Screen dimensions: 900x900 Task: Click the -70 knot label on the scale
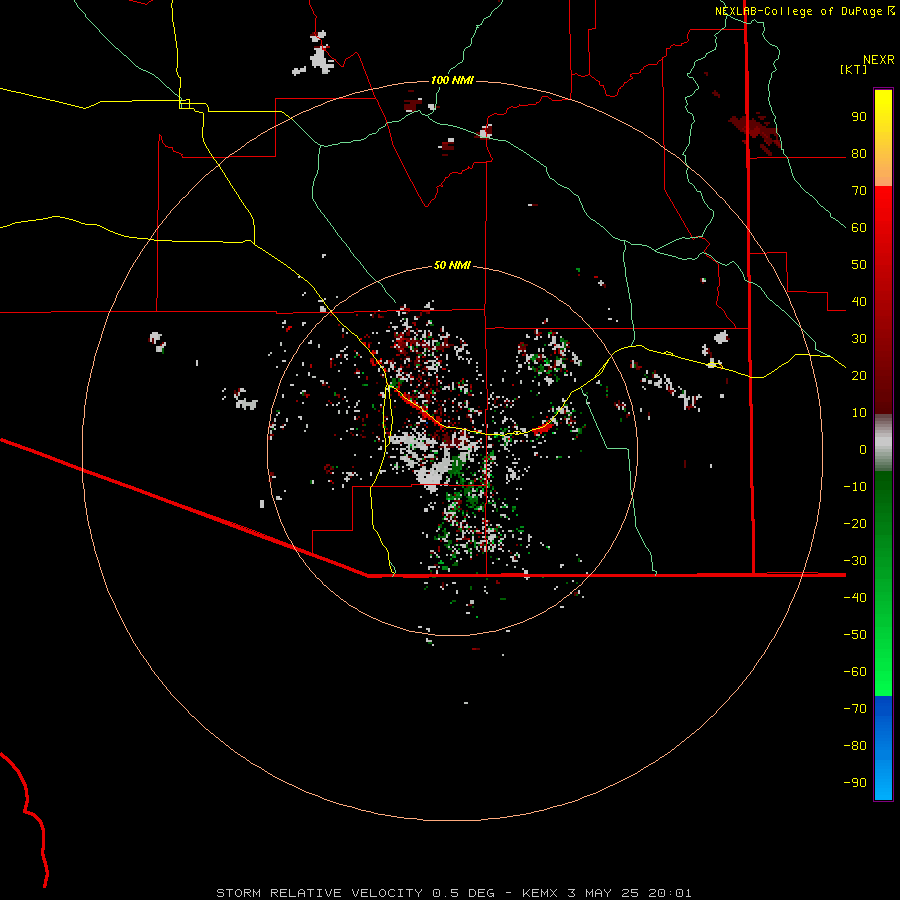[x=855, y=709]
